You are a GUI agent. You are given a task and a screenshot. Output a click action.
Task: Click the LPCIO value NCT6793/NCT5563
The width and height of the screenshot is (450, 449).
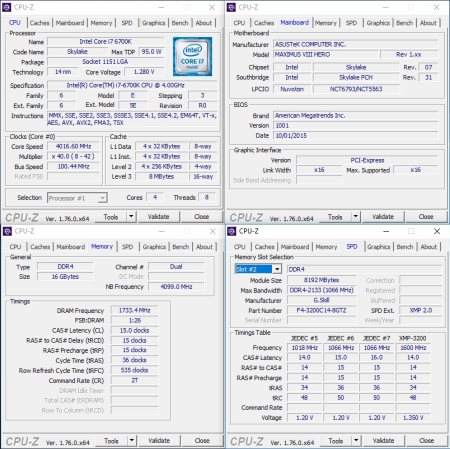click(356, 89)
